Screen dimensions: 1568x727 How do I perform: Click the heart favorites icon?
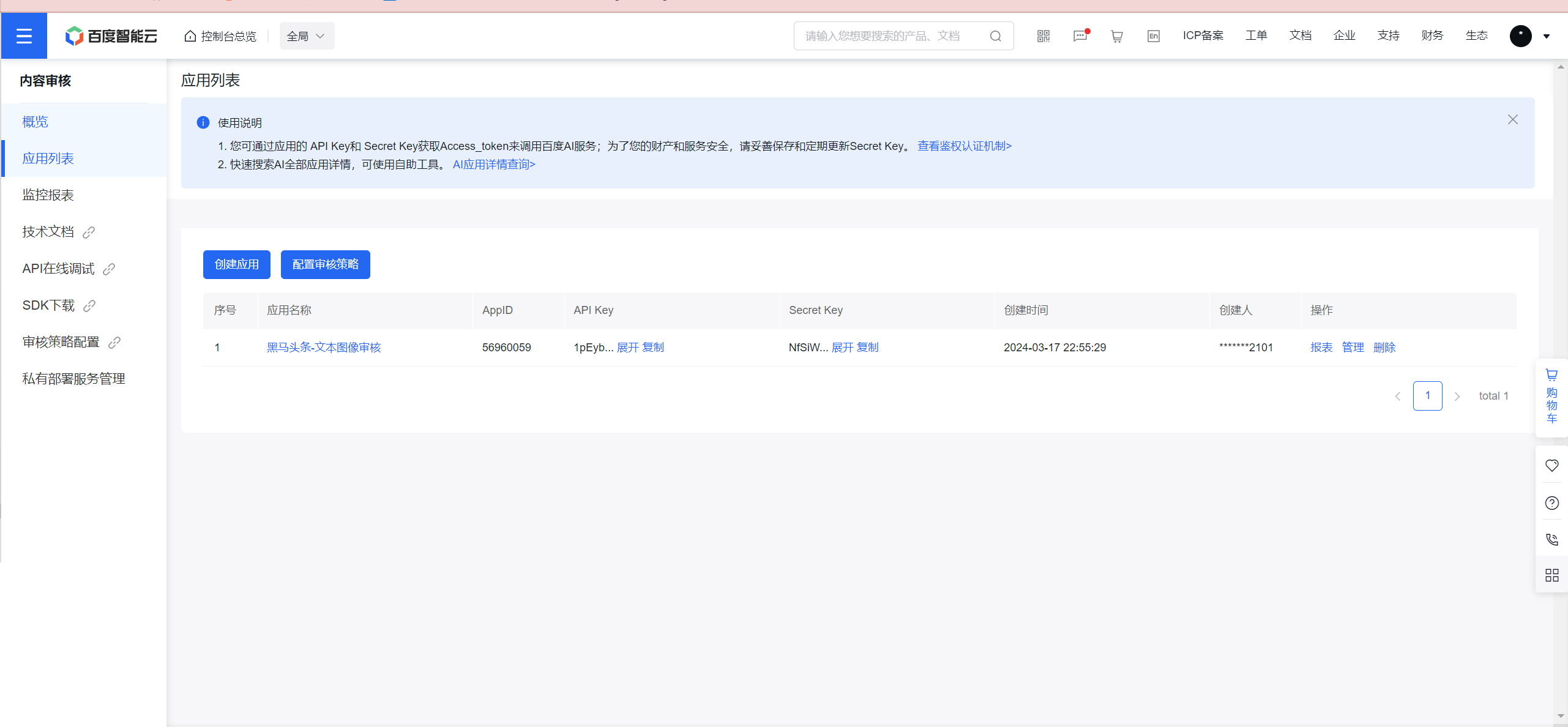click(1551, 466)
